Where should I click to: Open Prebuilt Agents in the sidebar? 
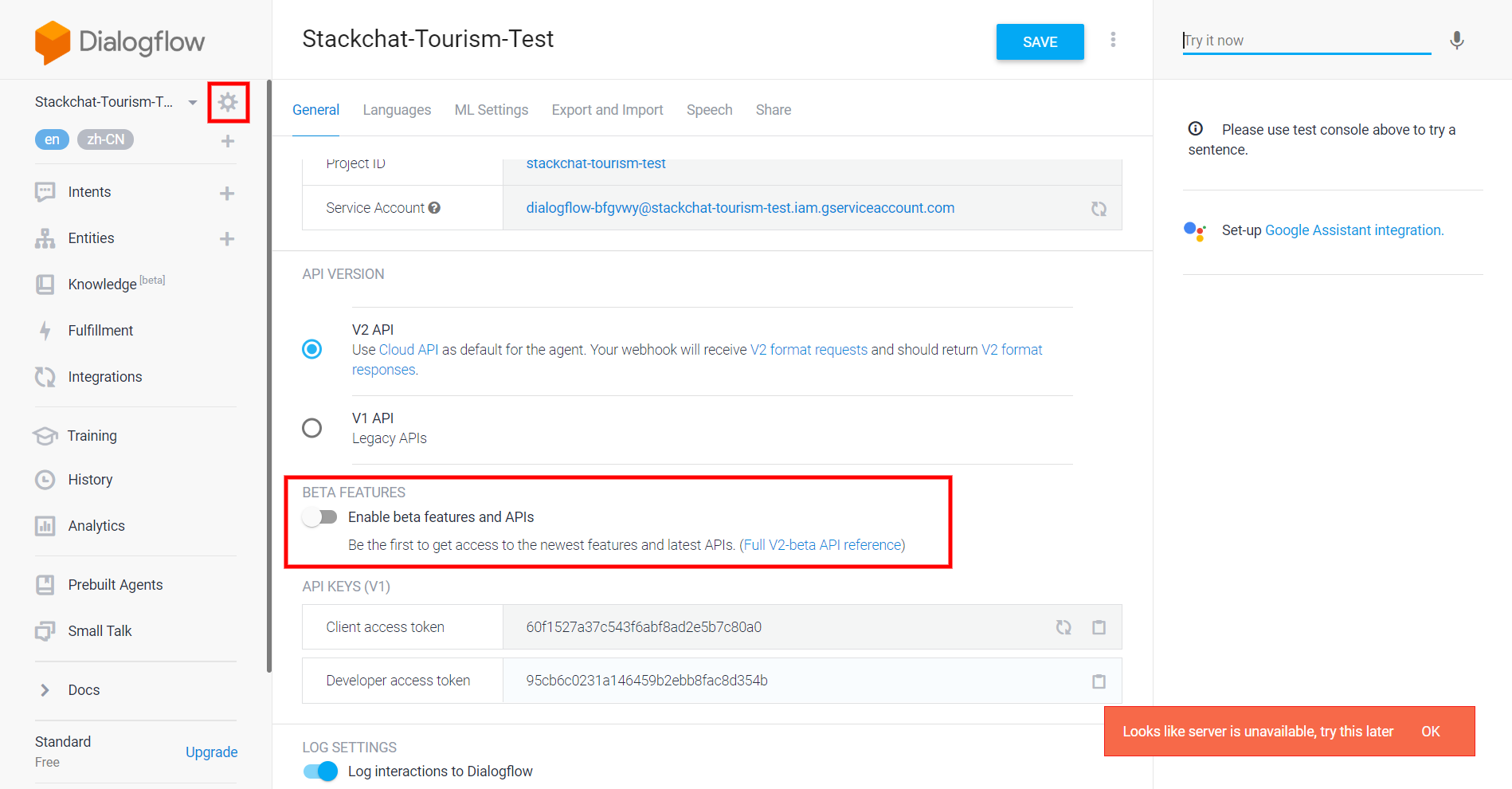pyautogui.click(x=116, y=585)
